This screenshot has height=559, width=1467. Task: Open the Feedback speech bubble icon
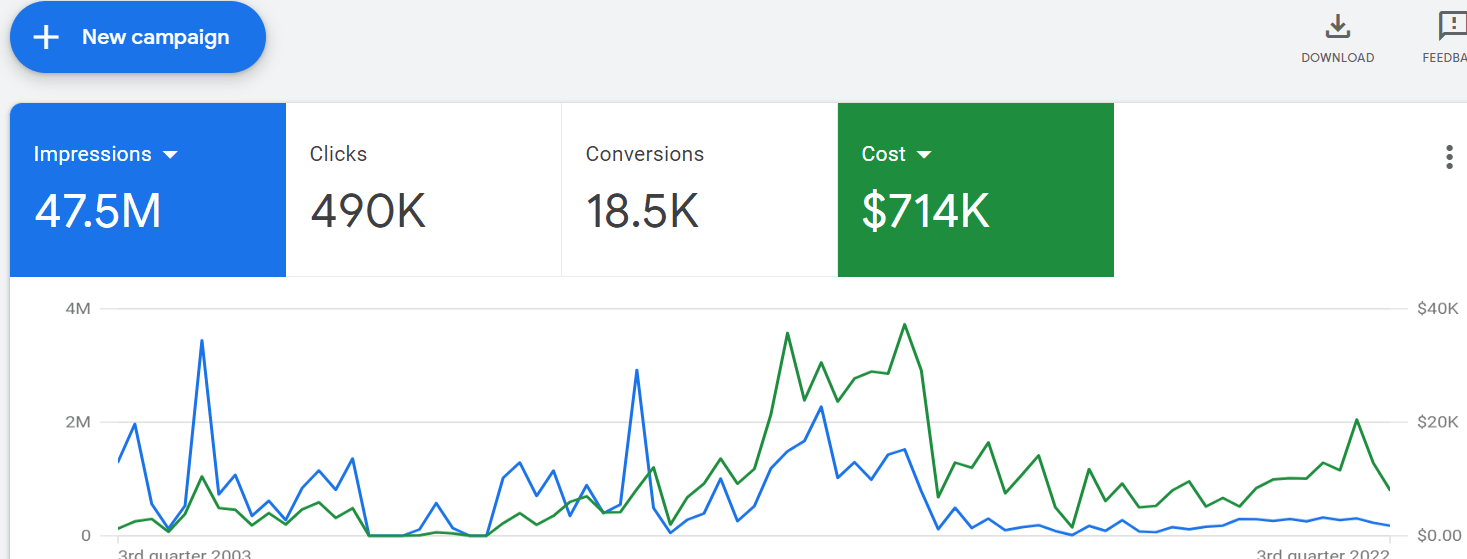(x=1452, y=26)
